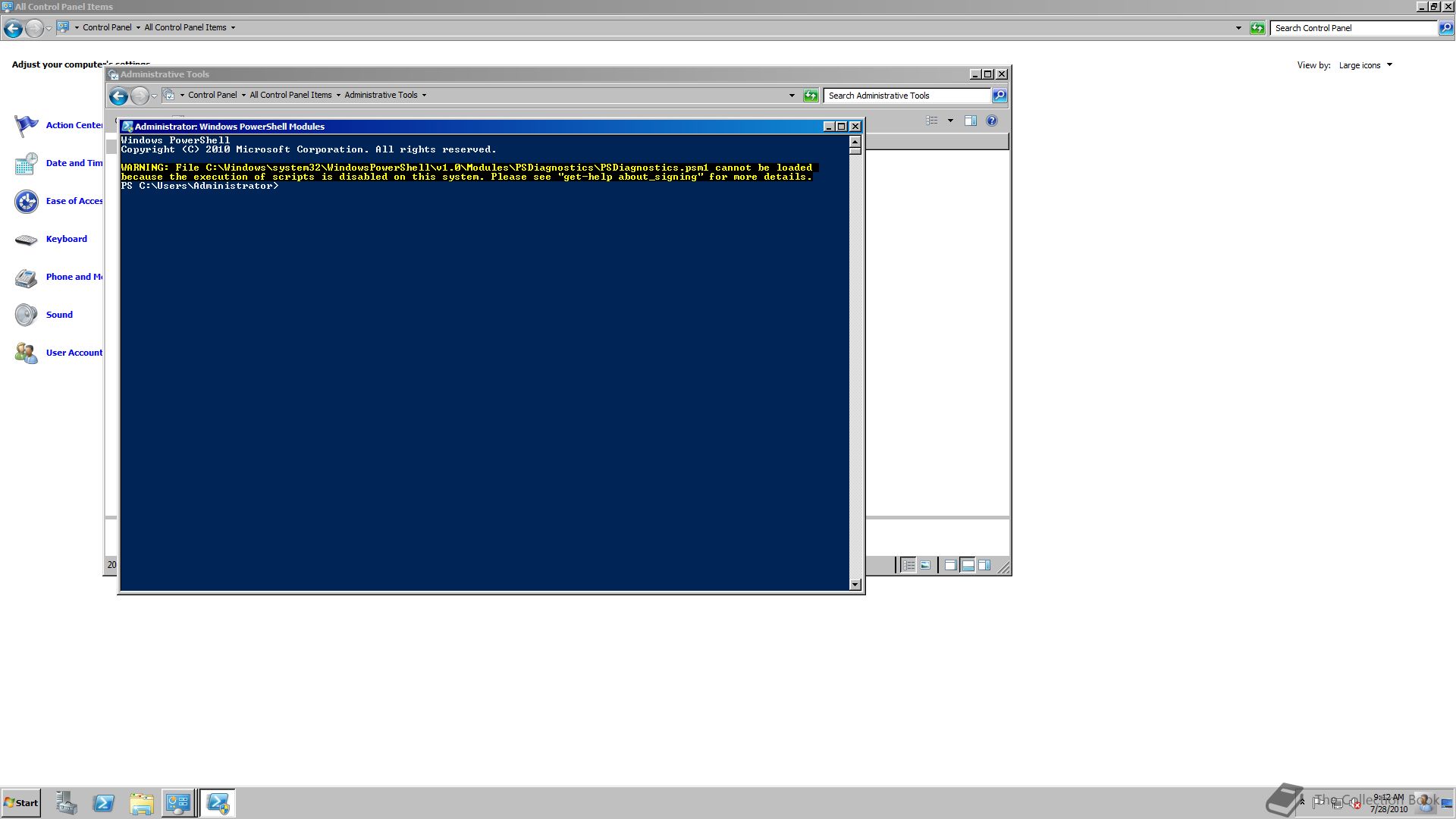Open User Accounts icon
1456x819 pixels.
tap(27, 353)
